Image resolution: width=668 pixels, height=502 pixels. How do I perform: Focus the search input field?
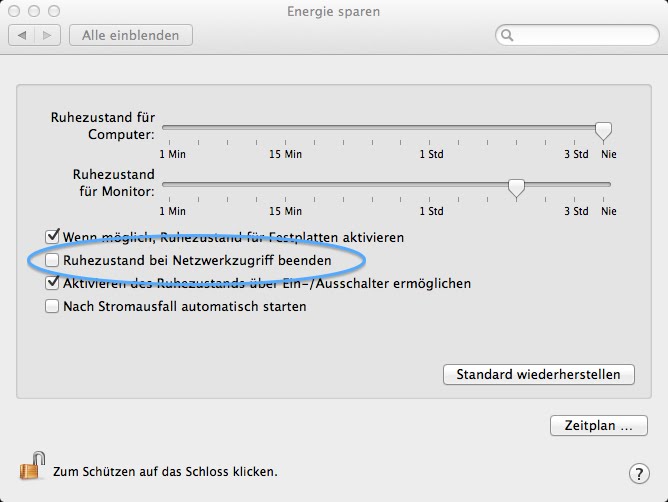click(580, 36)
